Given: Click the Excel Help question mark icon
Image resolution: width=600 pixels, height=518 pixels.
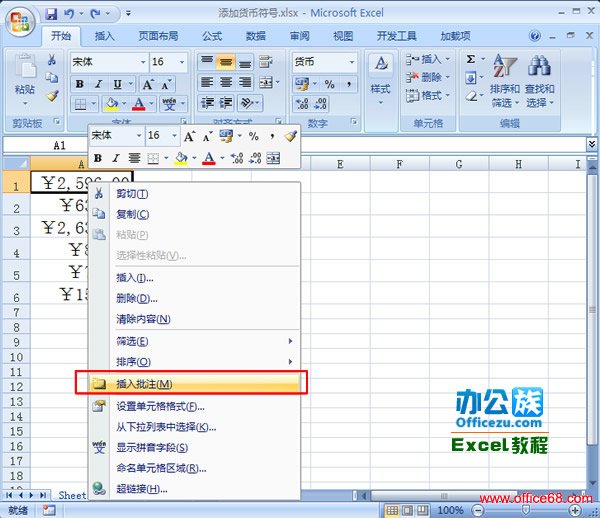Looking at the screenshot, I should click(x=535, y=36).
